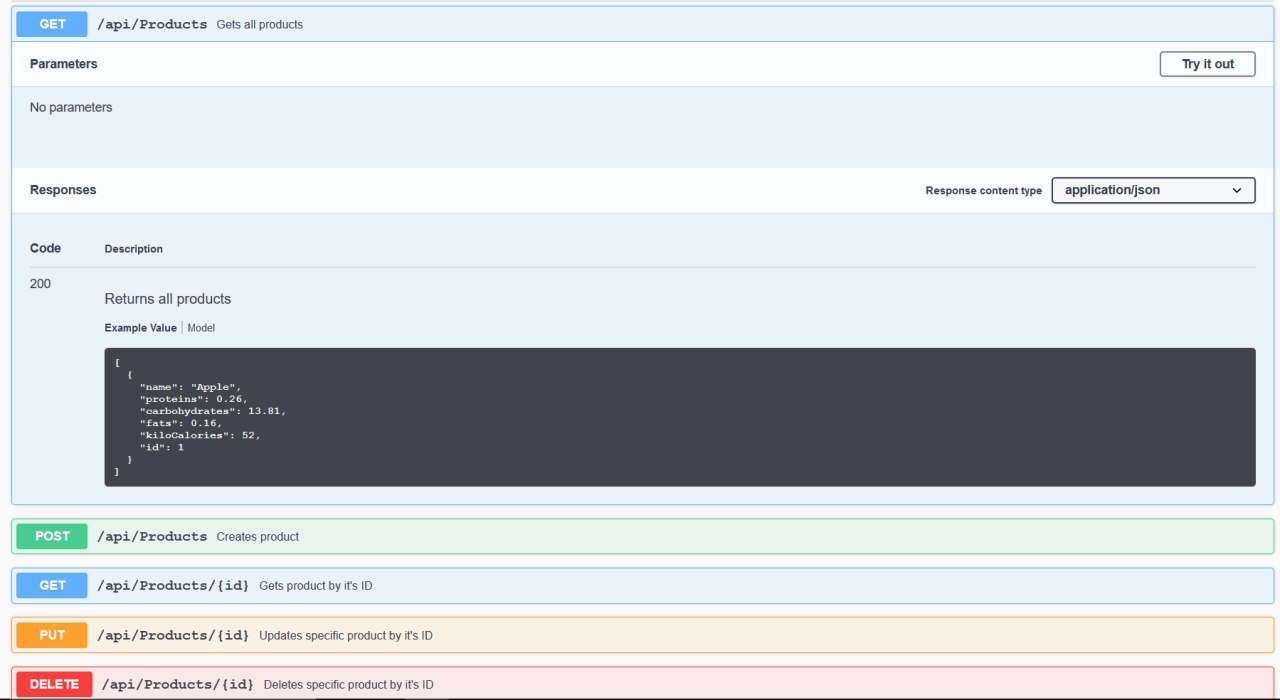
Task: Click the GET badge for product by ID
Action: pos(52,585)
